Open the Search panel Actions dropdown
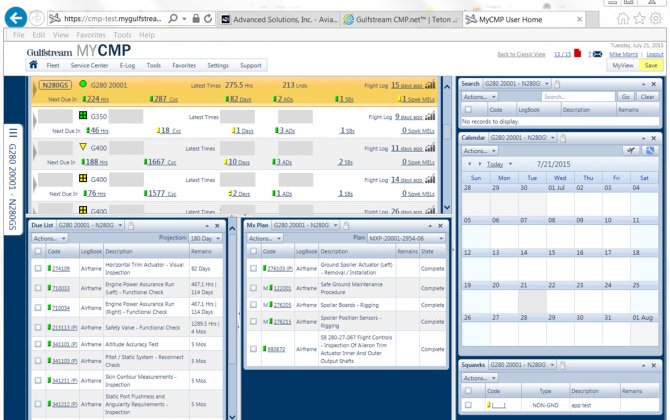This screenshot has width=670, height=420. [480, 97]
